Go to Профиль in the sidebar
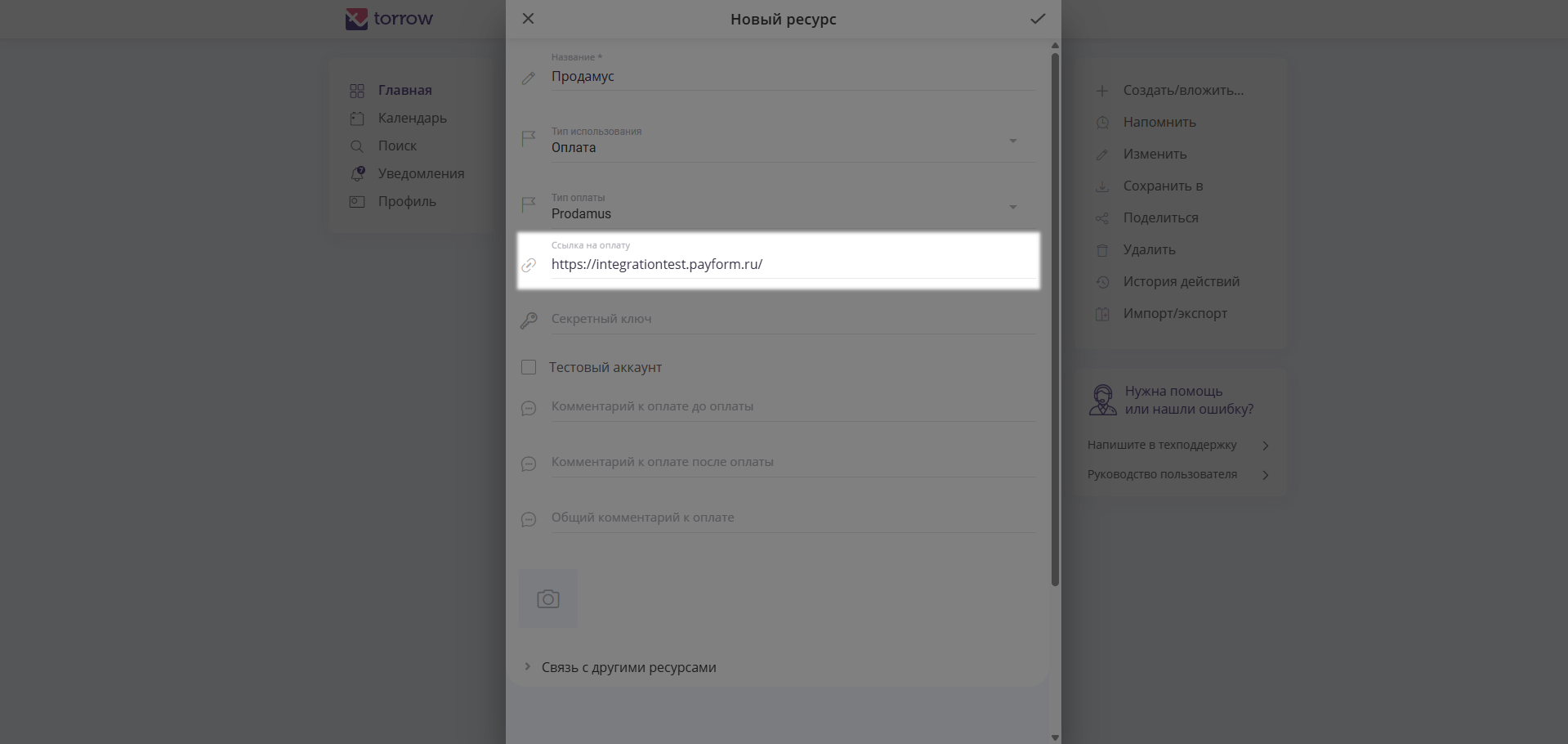 [x=407, y=201]
